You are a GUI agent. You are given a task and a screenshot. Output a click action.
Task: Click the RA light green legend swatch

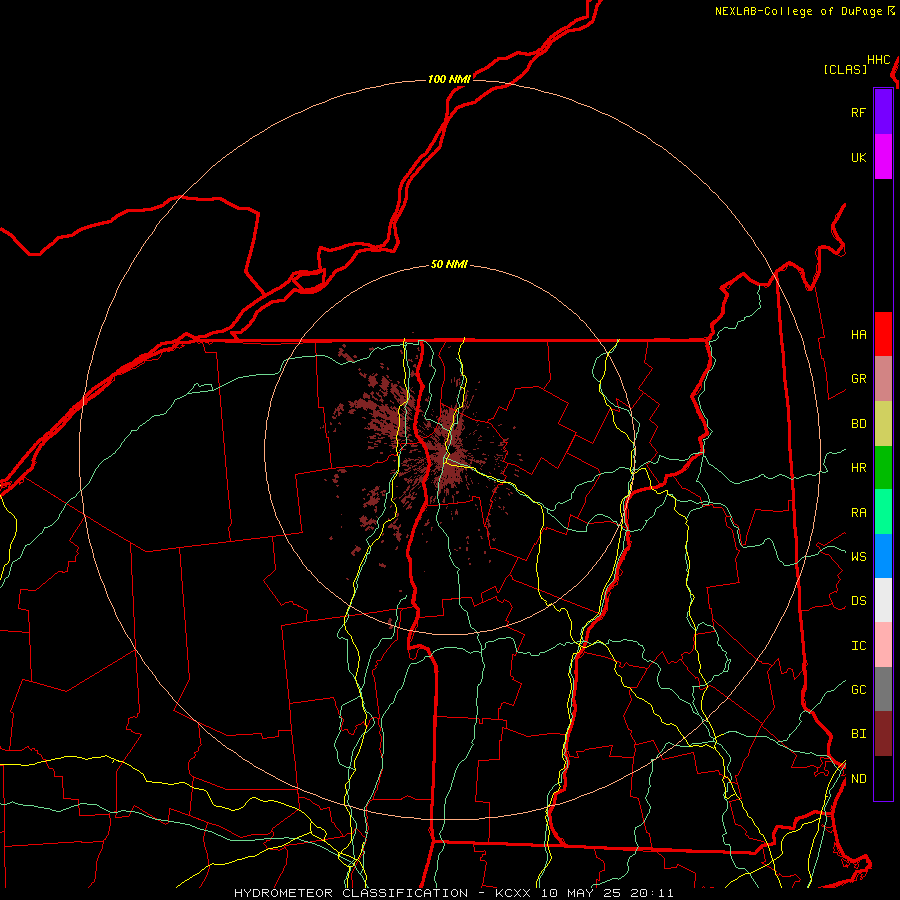point(883,512)
